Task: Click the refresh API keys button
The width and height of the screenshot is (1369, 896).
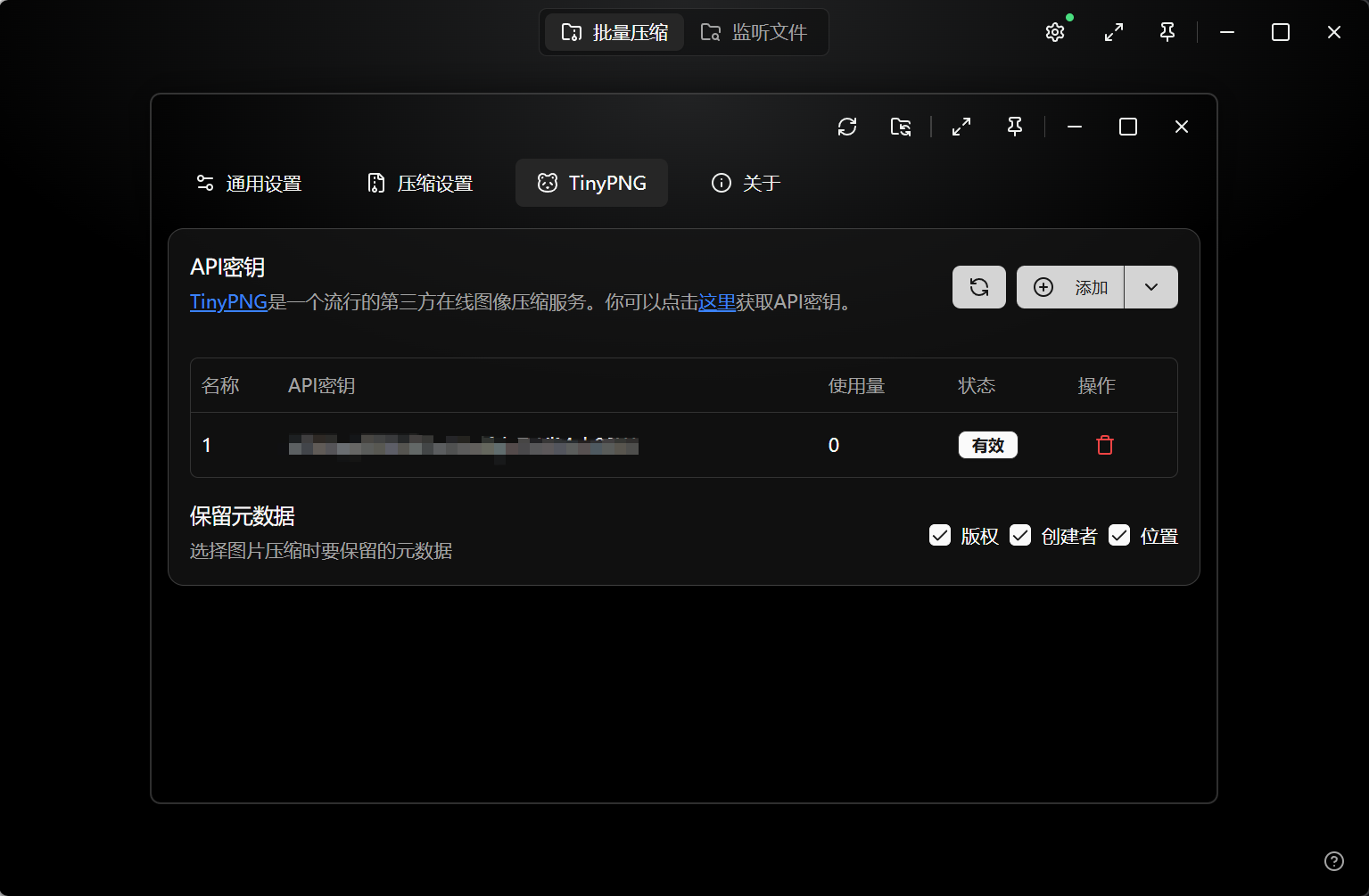Action: (978, 287)
